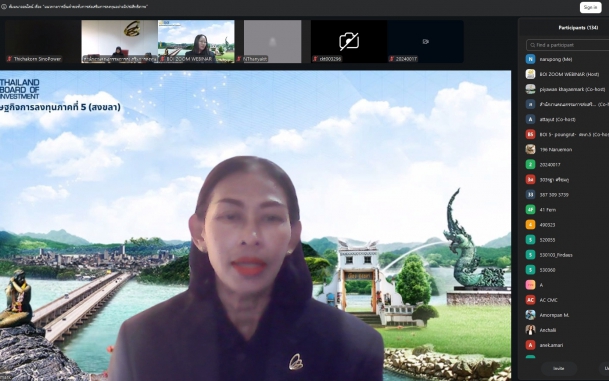Screen dimensions: 609x381
Task: Click the Anchalii profile picture
Action: pyautogui.click(x=530, y=330)
